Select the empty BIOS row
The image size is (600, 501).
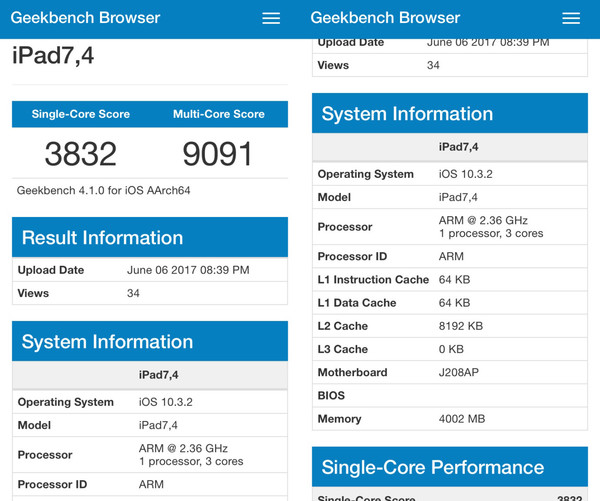[x=450, y=395]
